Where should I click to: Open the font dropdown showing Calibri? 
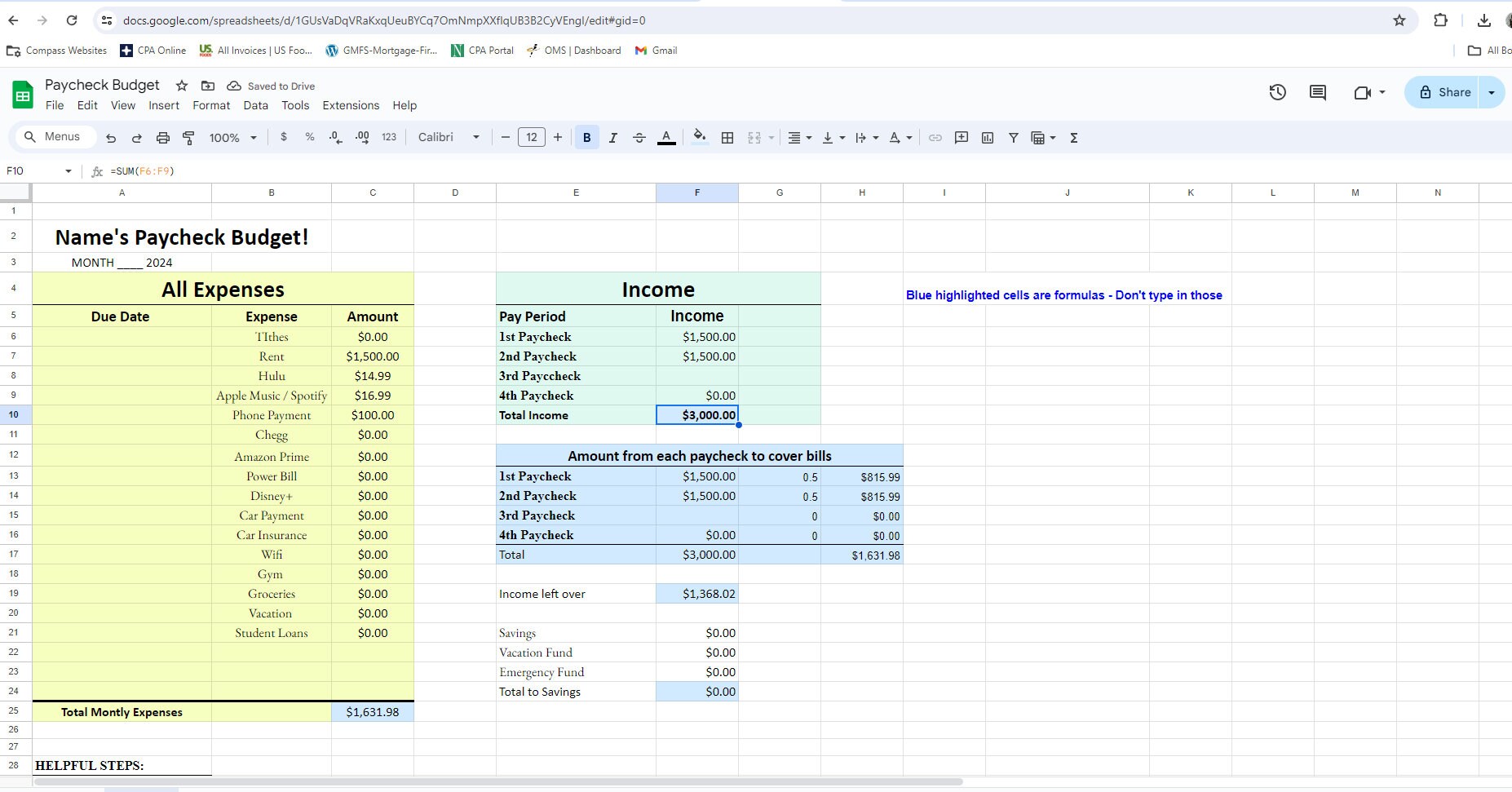447,137
